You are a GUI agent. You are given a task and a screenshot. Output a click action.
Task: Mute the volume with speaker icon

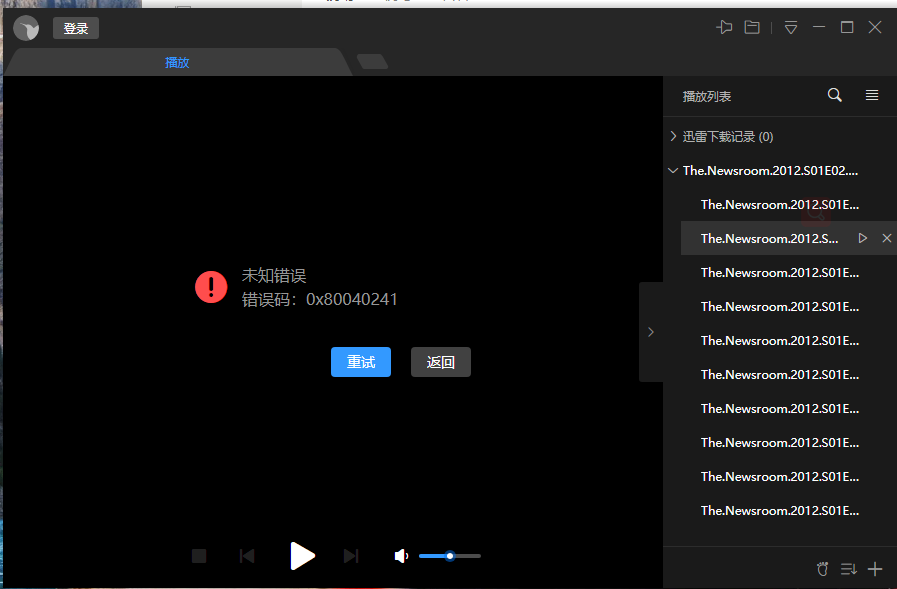(401, 555)
